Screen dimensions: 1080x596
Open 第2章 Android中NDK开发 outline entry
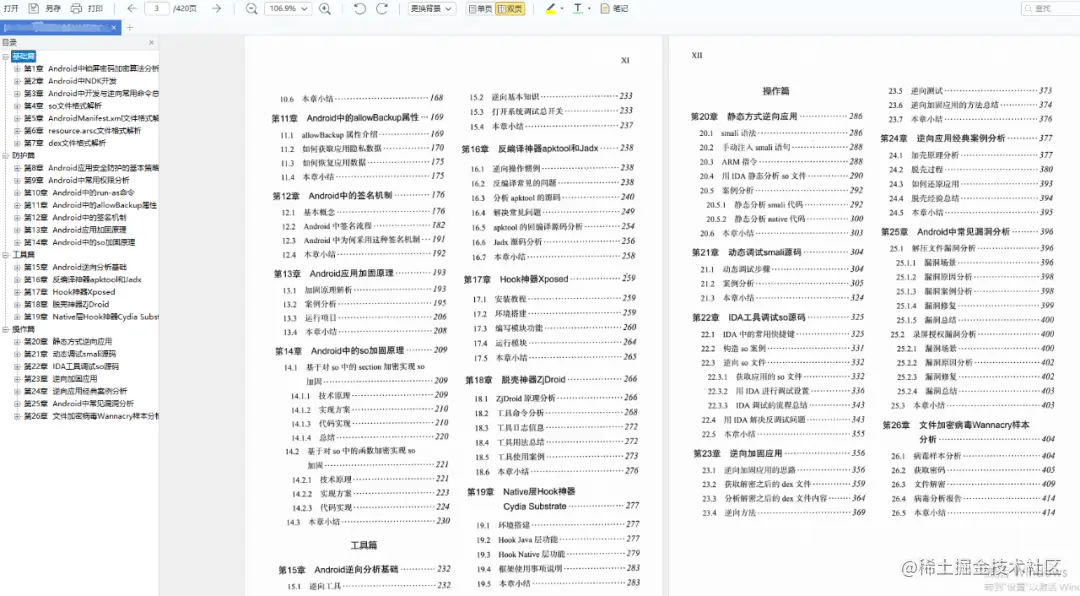coord(70,81)
